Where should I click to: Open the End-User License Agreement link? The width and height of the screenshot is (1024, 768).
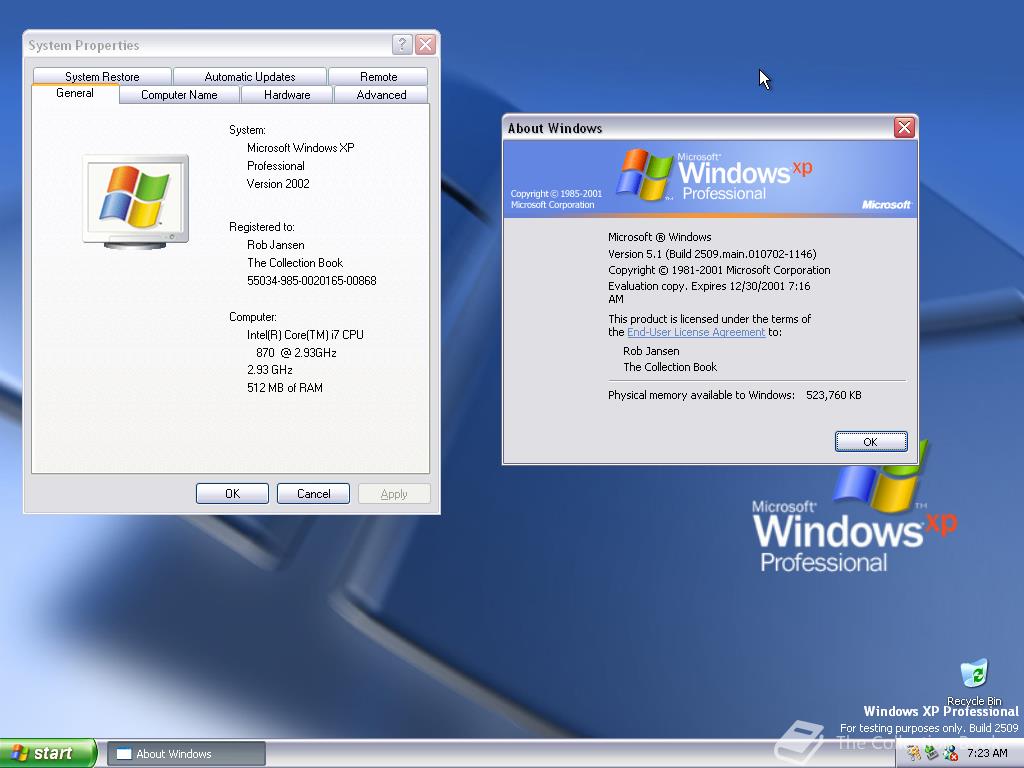click(x=696, y=332)
